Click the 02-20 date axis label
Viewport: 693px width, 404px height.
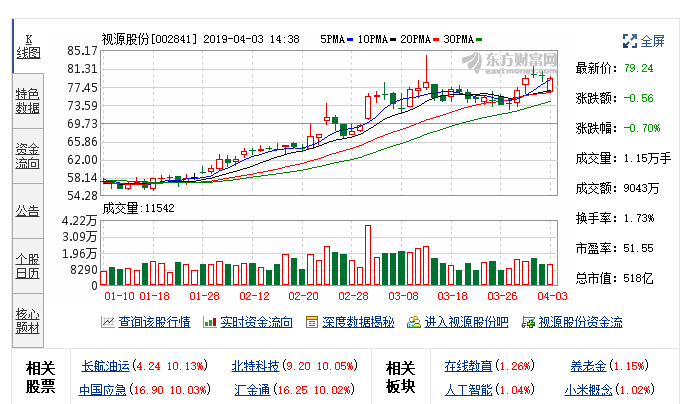[x=303, y=296]
